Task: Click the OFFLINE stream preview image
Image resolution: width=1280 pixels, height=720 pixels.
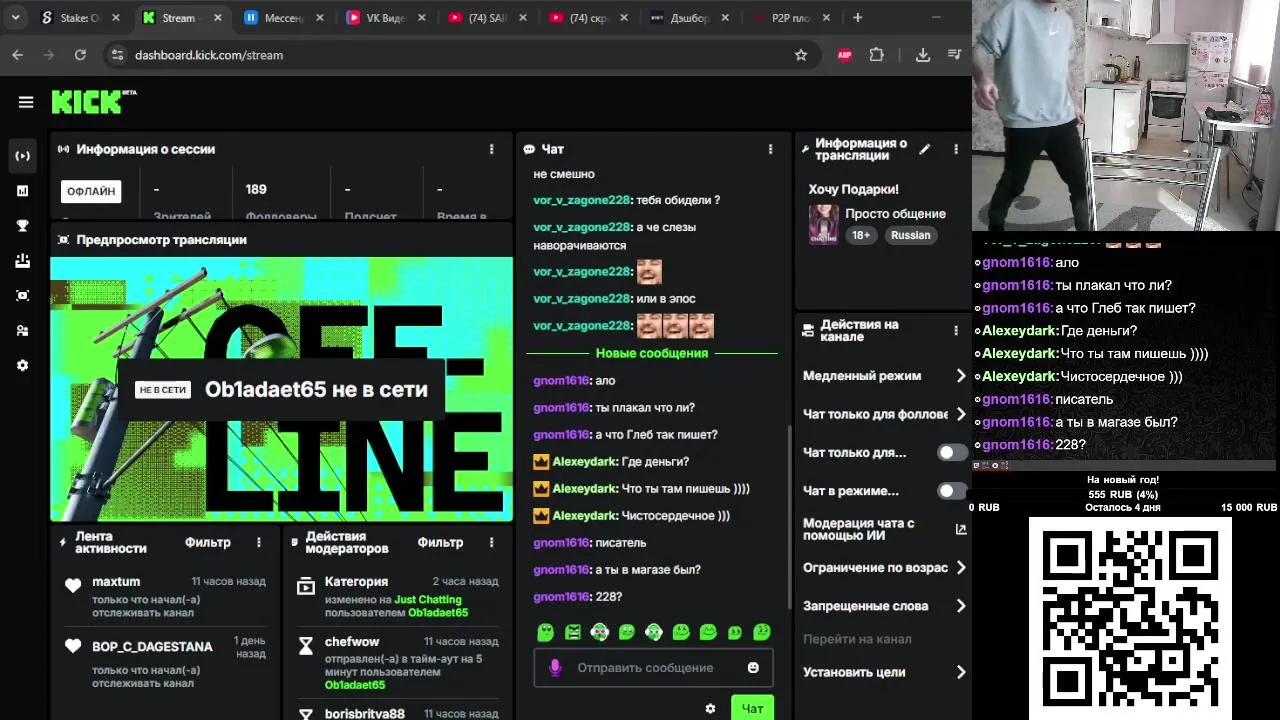Action: 281,389
